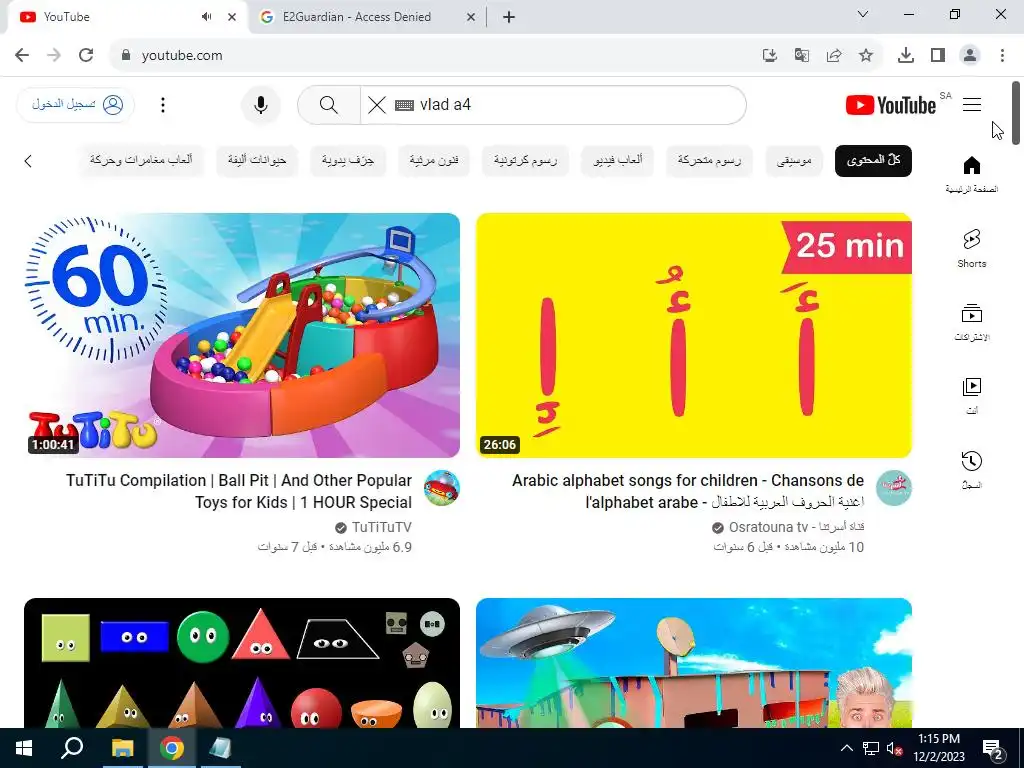This screenshot has width=1024, height=768.
Task: Select the 'فنون مرئية' filter chip
Action: pos(434,161)
